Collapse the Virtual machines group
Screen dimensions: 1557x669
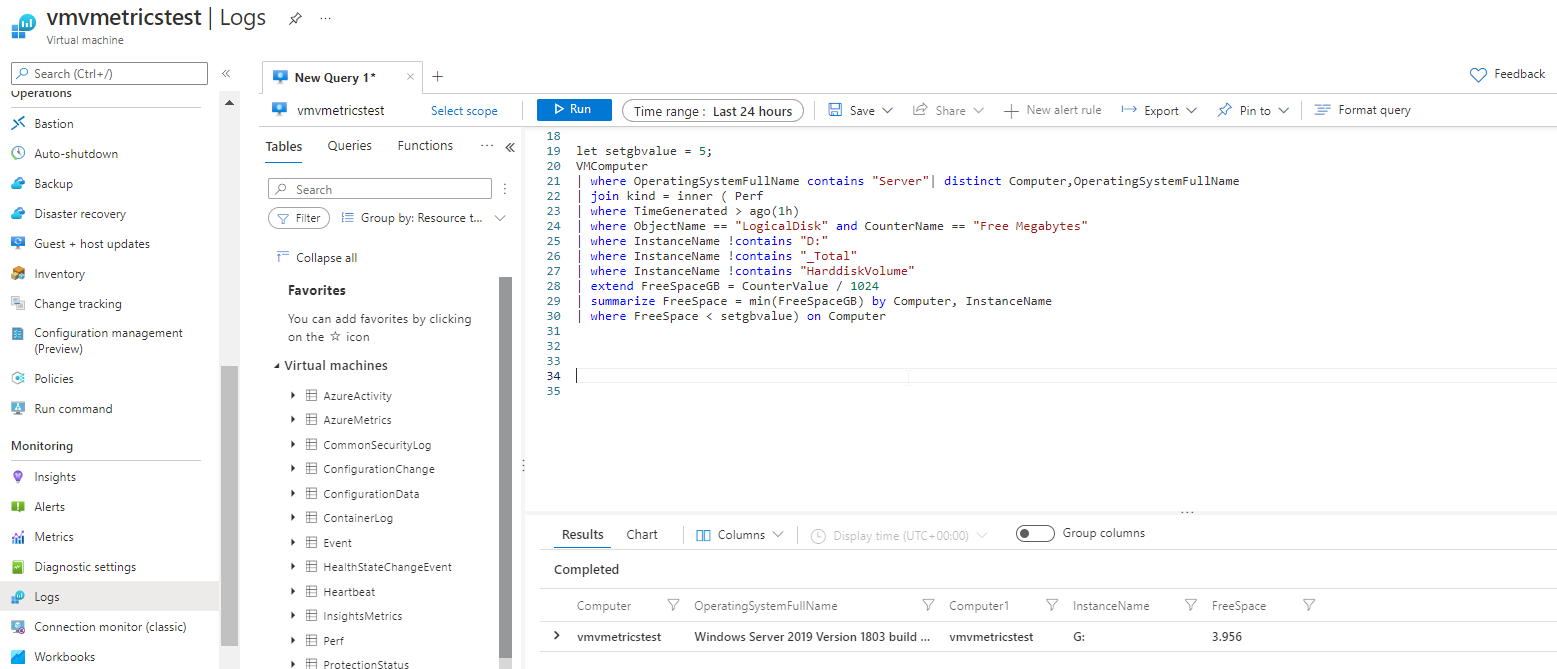point(277,366)
